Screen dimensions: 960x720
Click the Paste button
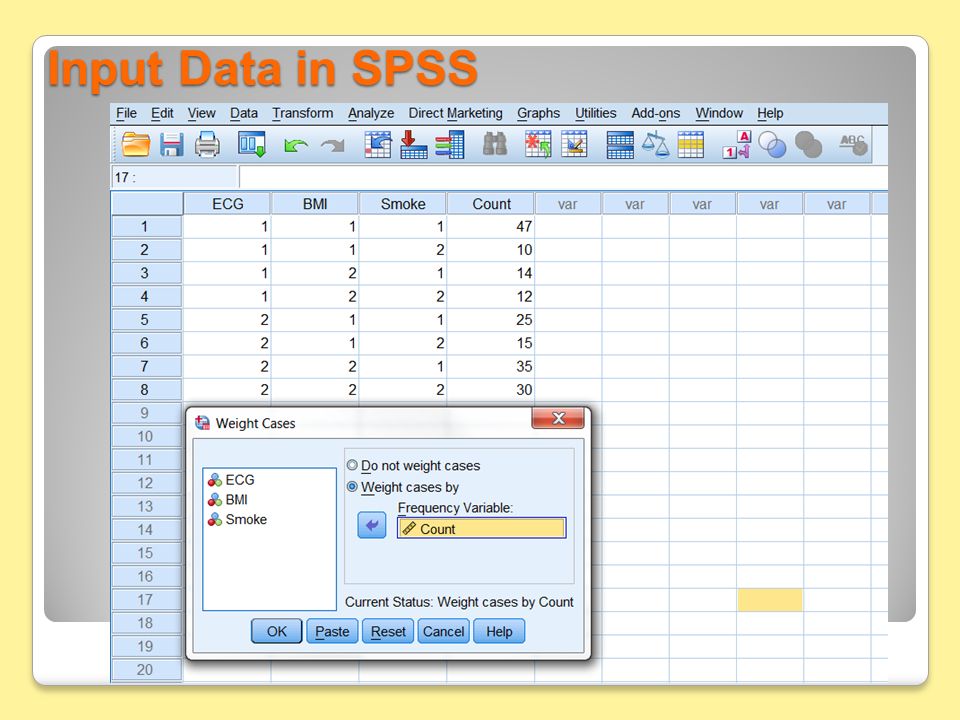click(332, 631)
